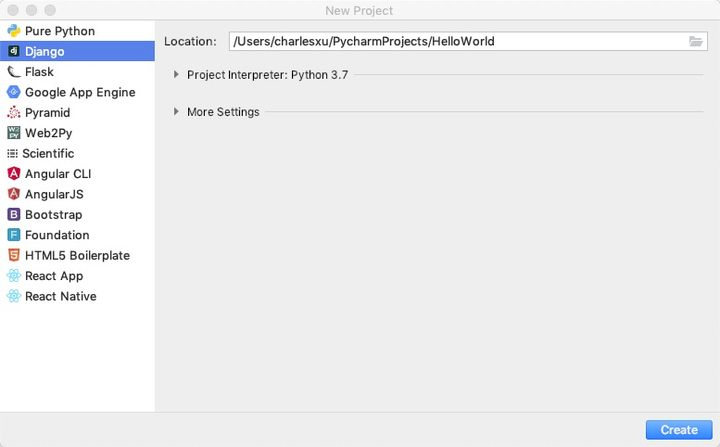Select React App label
720x447 pixels.
coord(54,276)
